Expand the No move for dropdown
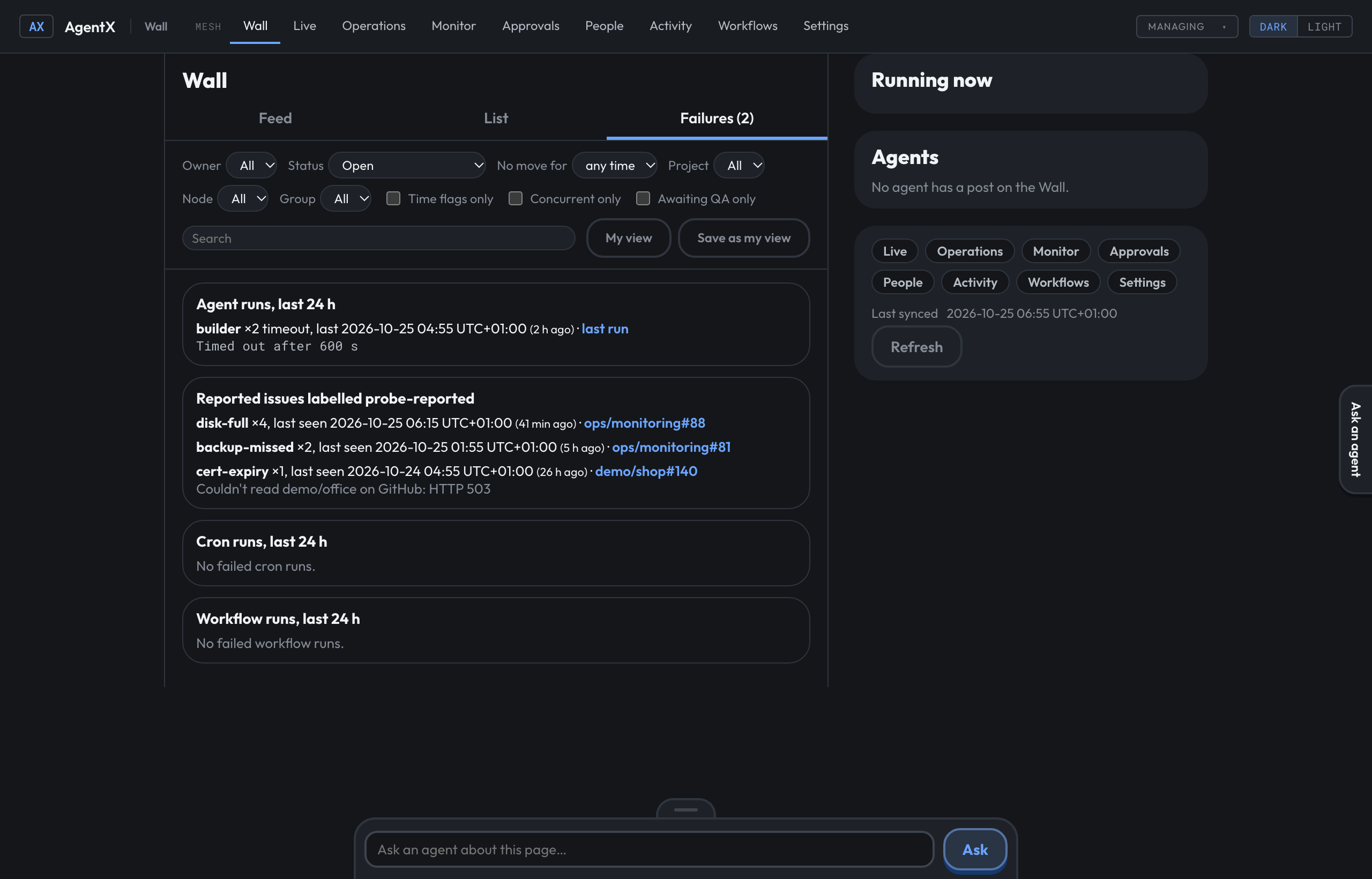Screen dimensions: 1372x879 click(615, 166)
